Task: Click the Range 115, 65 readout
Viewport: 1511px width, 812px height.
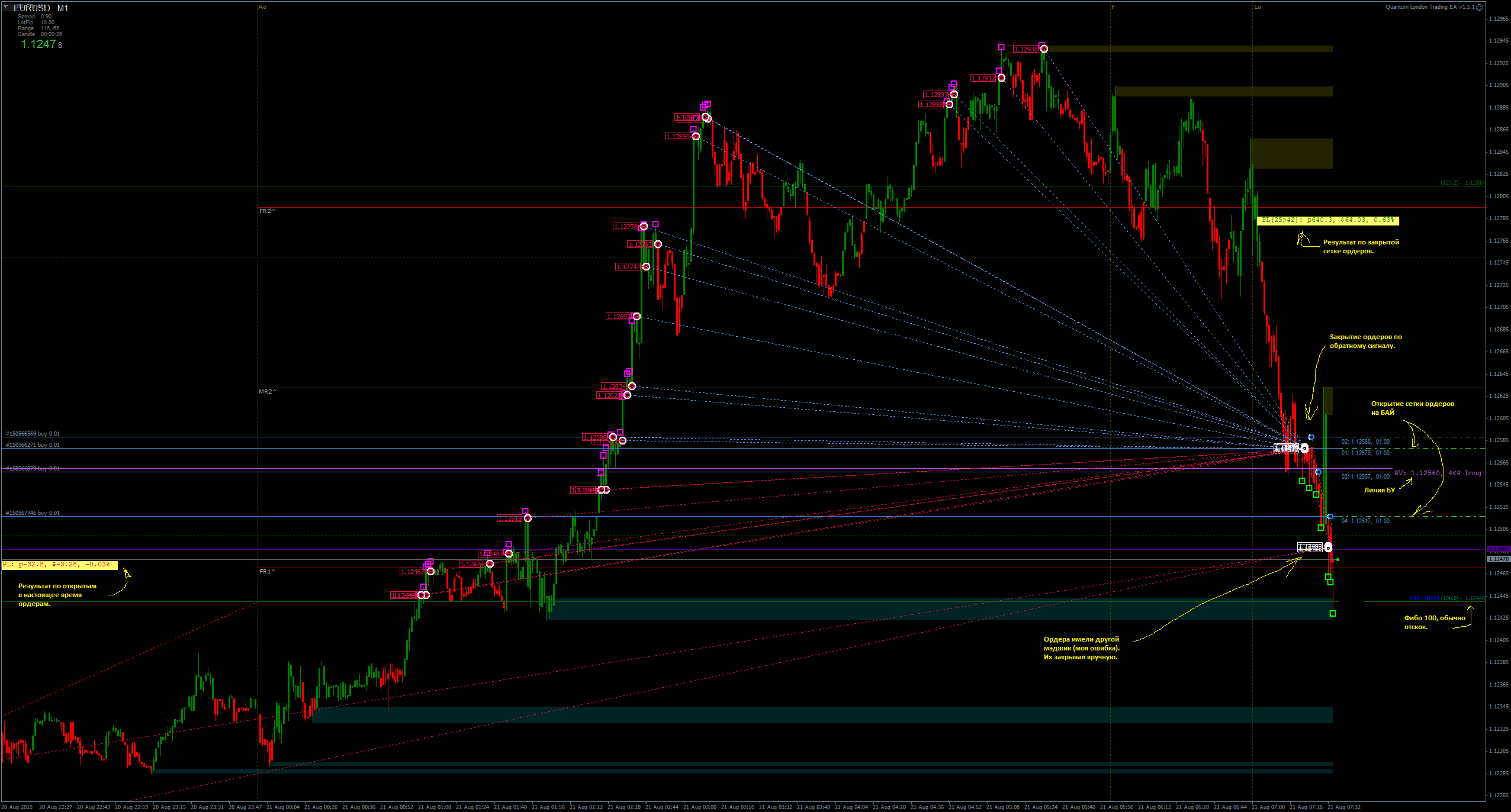Action: 38,28
